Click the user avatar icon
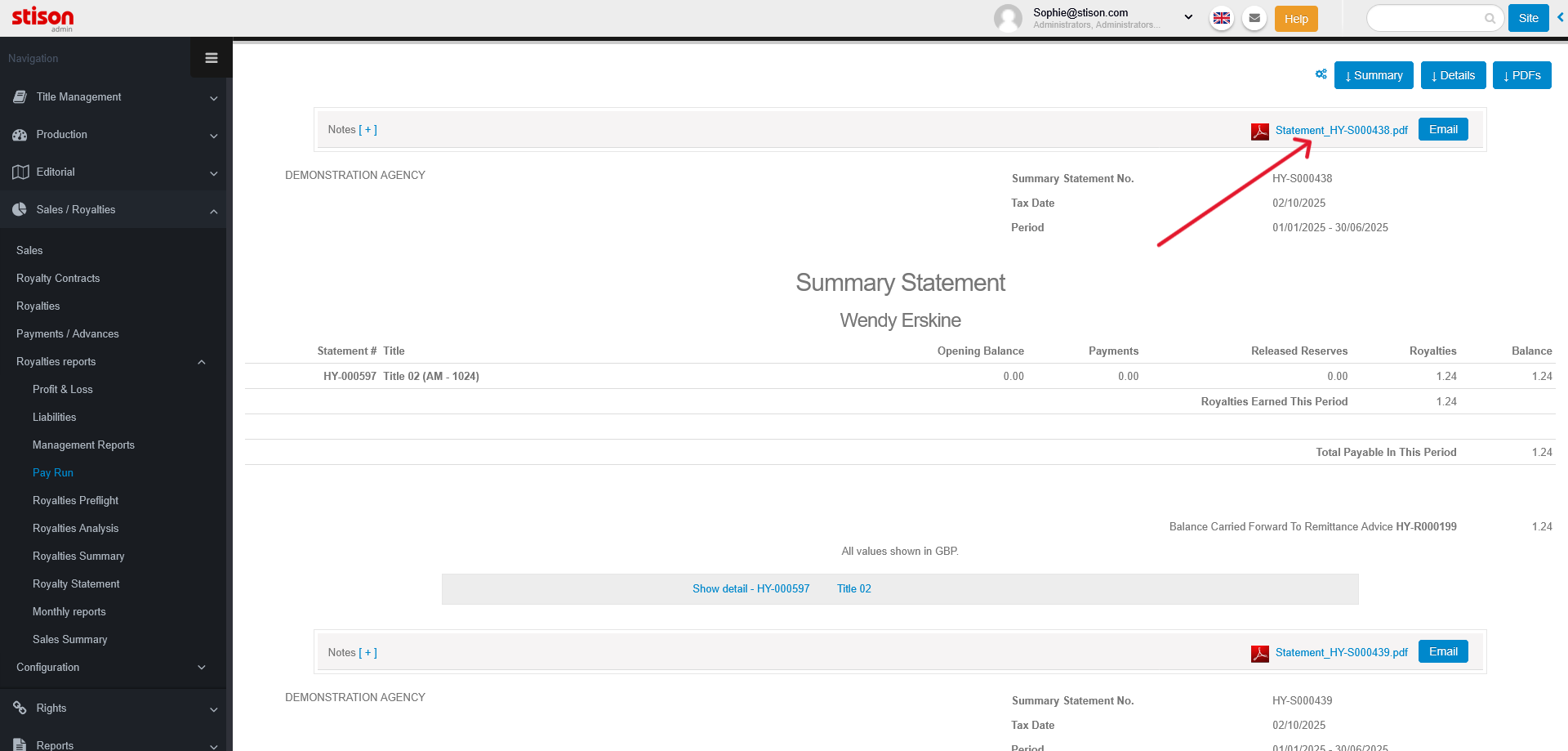Screen dimensions: 1568x751 (x=1008, y=18)
